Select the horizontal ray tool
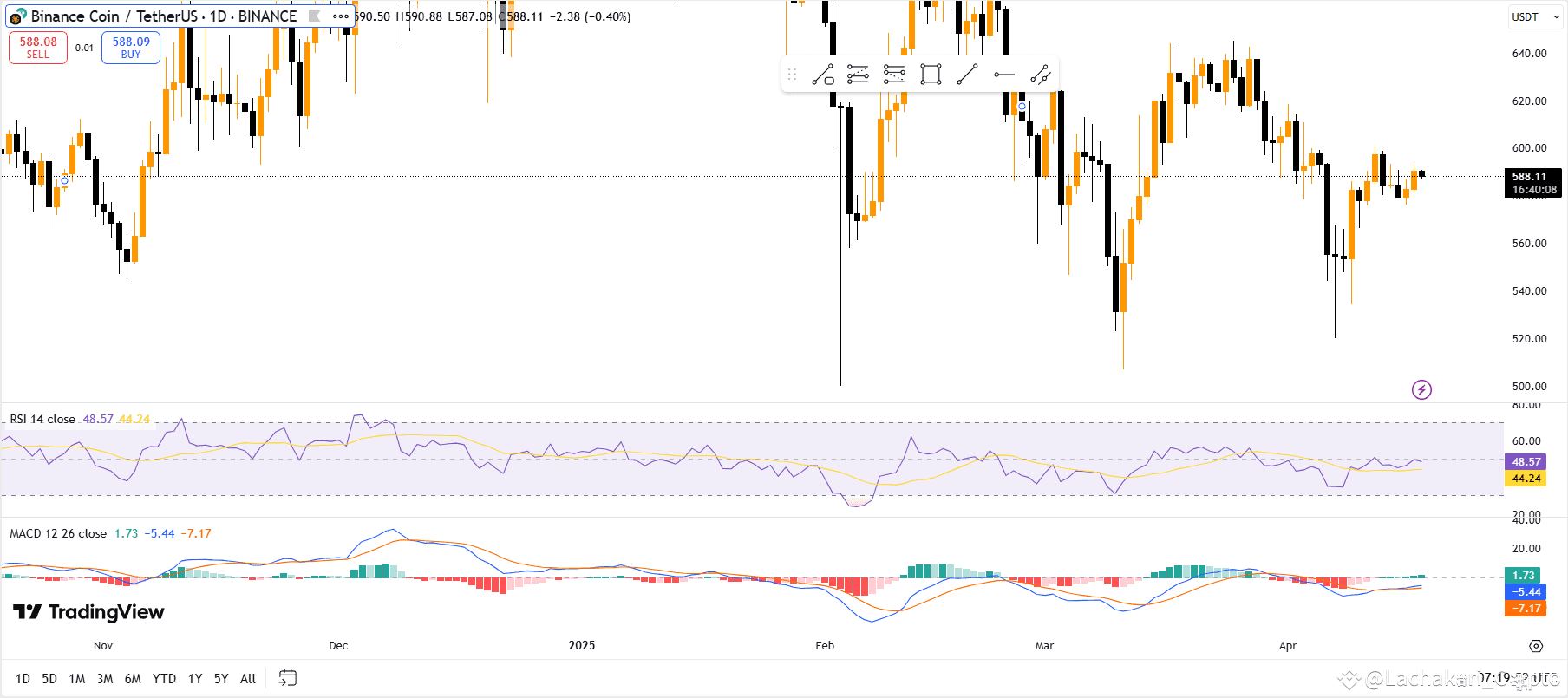Viewport: 1568px width, 698px height. tap(1004, 75)
